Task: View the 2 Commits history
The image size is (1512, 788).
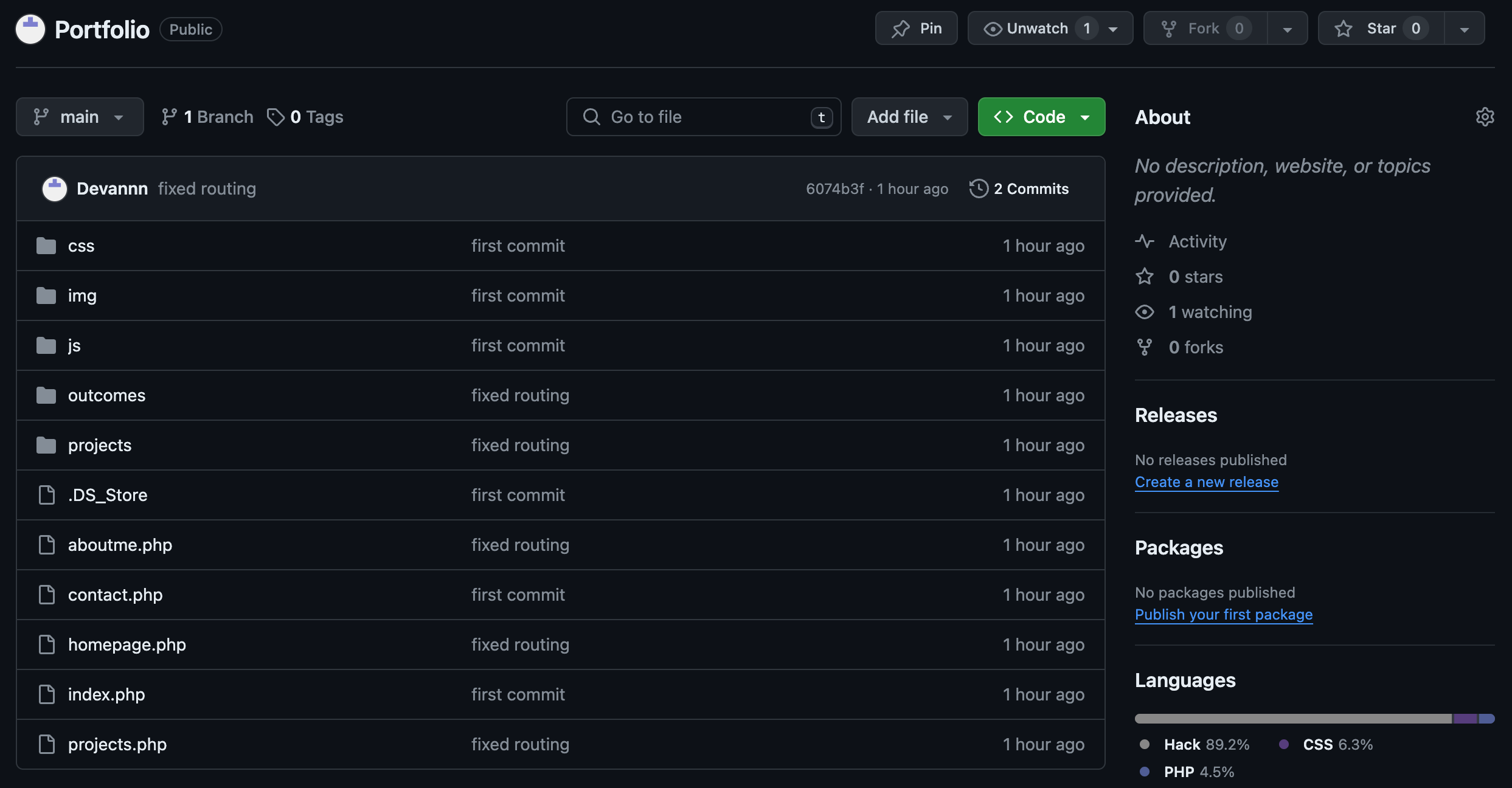Action: tap(1019, 188)
